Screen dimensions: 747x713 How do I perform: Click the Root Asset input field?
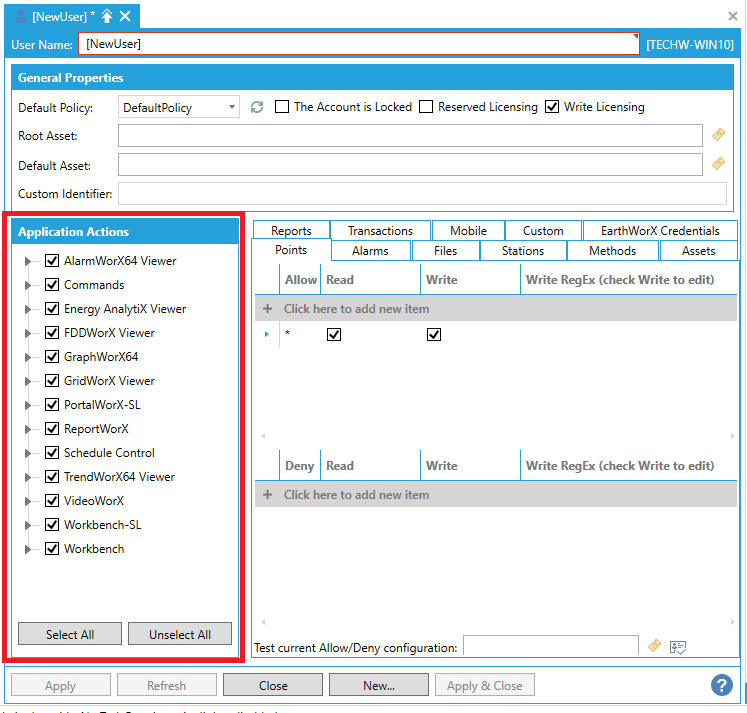410,136
